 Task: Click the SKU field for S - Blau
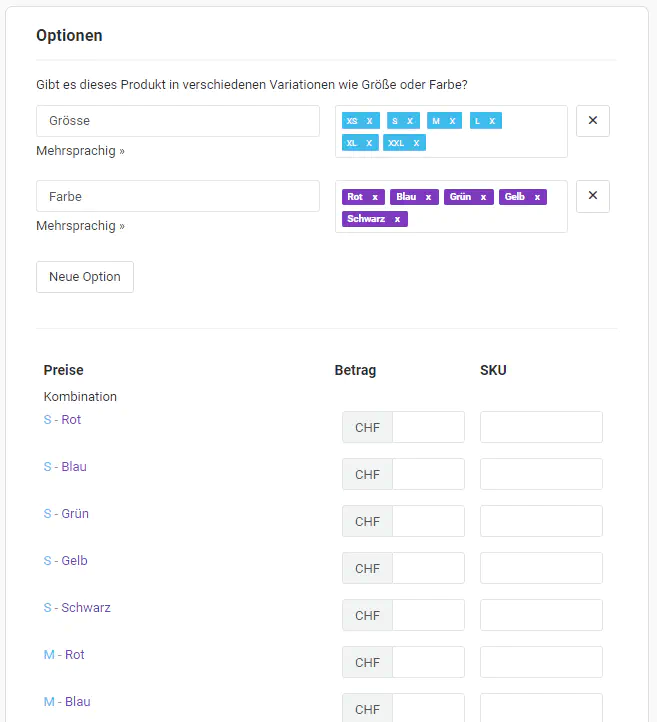coord(541,474)
